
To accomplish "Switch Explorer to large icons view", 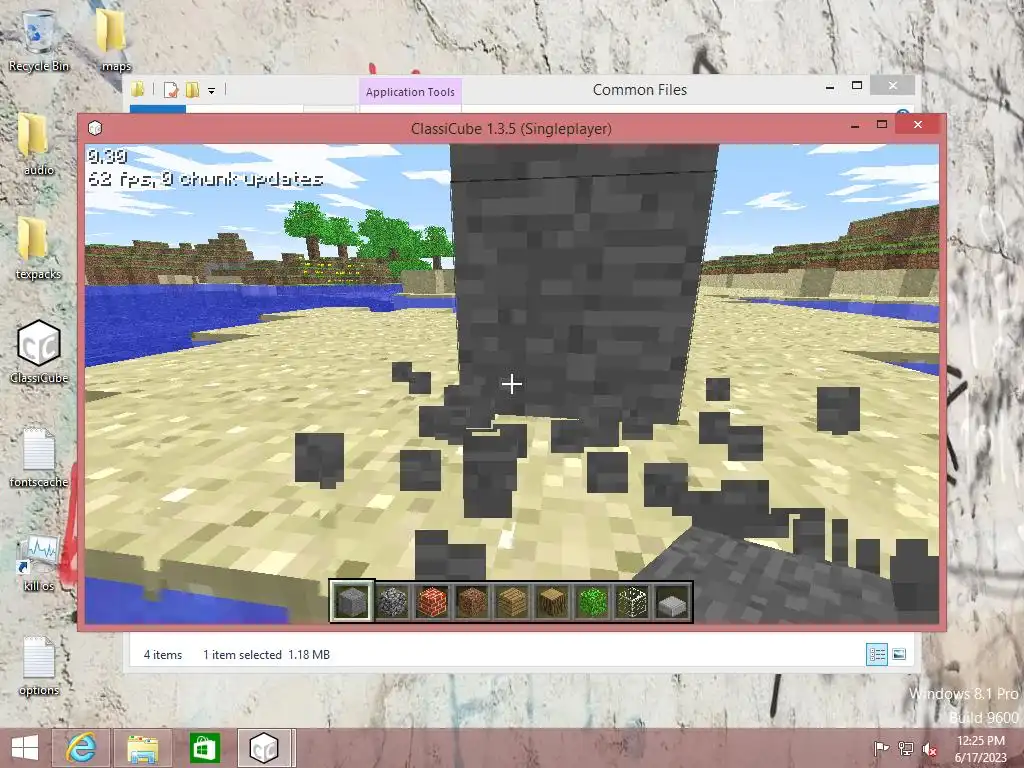I will click(x=899, y=654).
